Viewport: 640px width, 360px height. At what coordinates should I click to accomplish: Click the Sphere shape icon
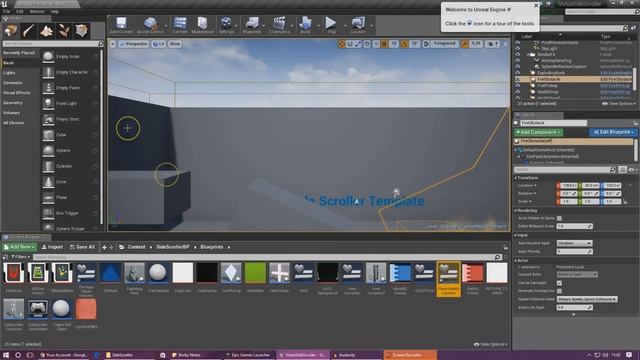[48, 151]
